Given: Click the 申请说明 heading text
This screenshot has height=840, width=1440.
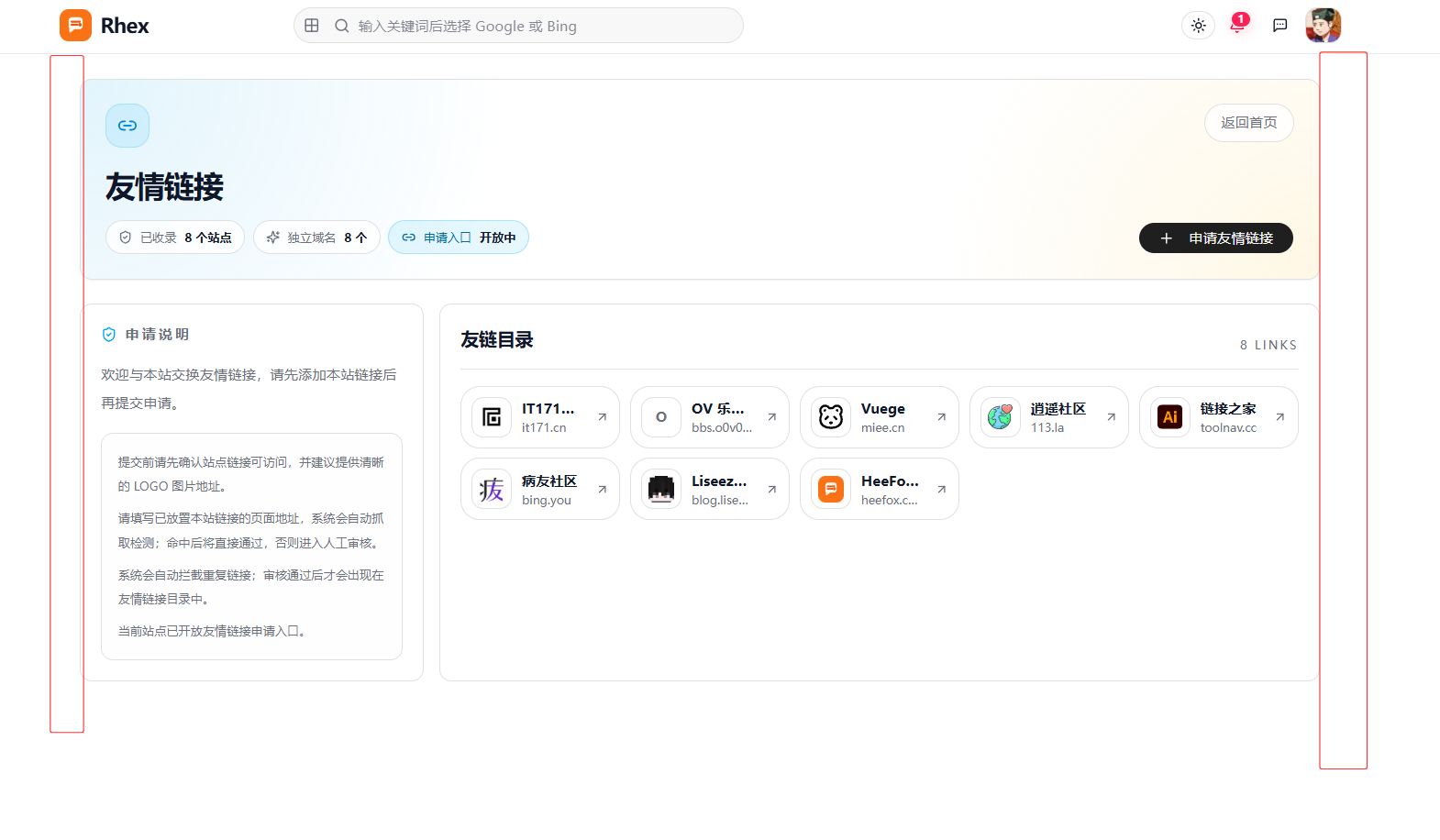Looking at the screenshot, I should [158, 335].
